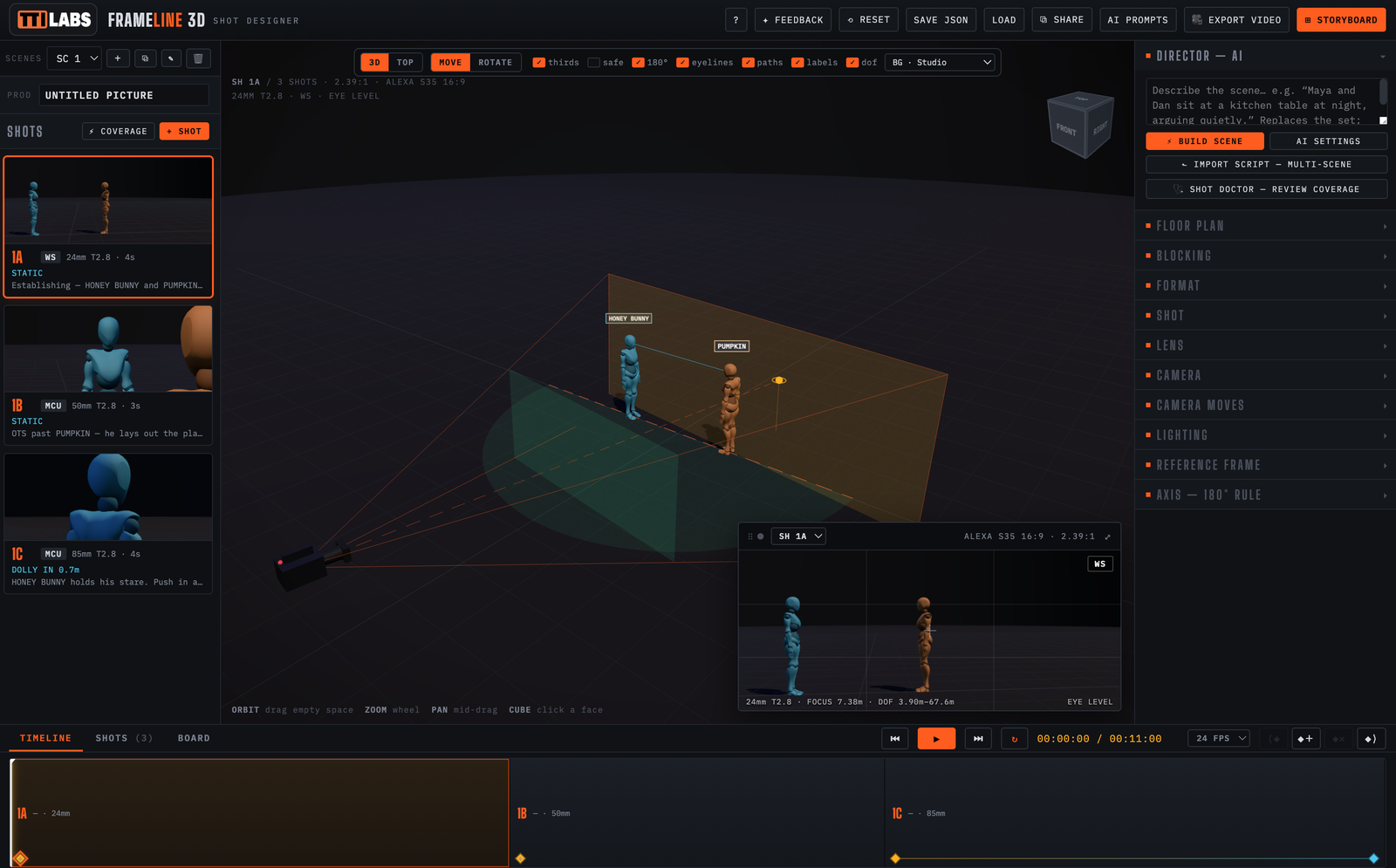This screenshot has height=868, width=1396.
Task: Open Export Video
Action: click(1236, 20)
